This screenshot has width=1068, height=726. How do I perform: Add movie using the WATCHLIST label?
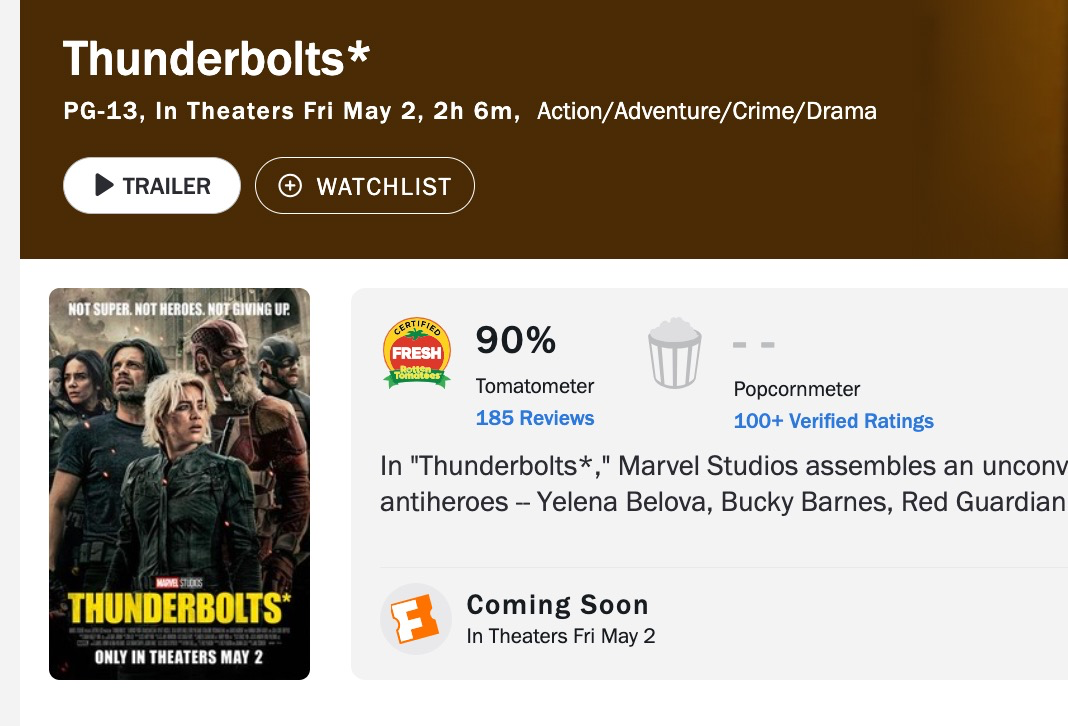383,187
